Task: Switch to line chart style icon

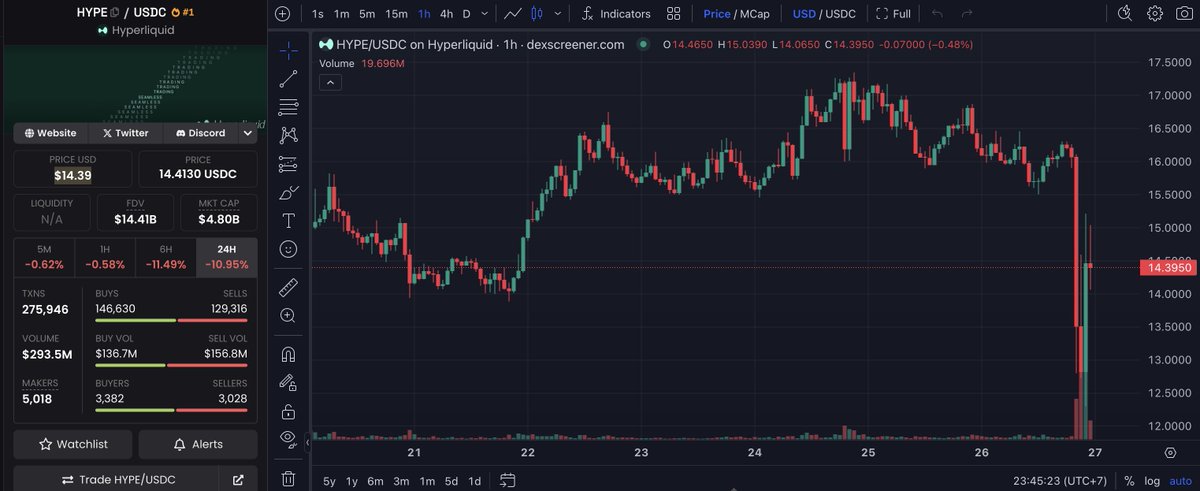Action: pos(513,14)
